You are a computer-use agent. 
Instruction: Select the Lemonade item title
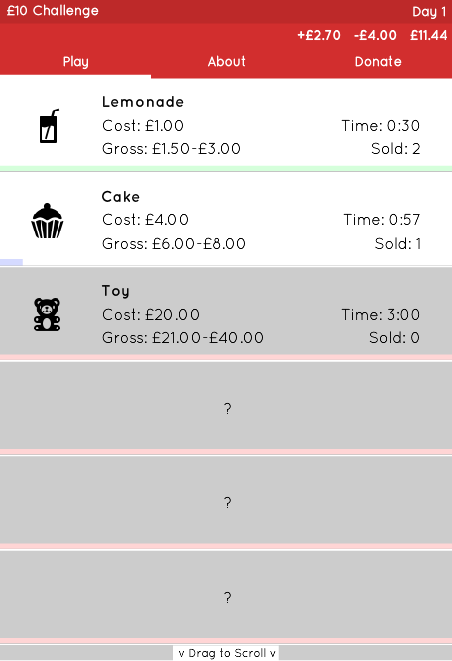pyautogui.click(x=143, y=102)
